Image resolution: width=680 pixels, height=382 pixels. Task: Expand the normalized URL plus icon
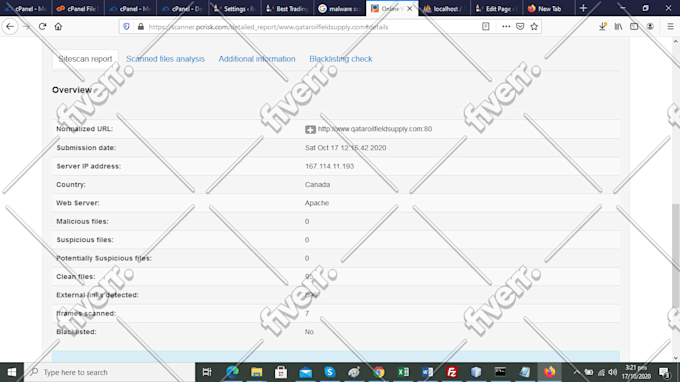click(x=310, y=129)
